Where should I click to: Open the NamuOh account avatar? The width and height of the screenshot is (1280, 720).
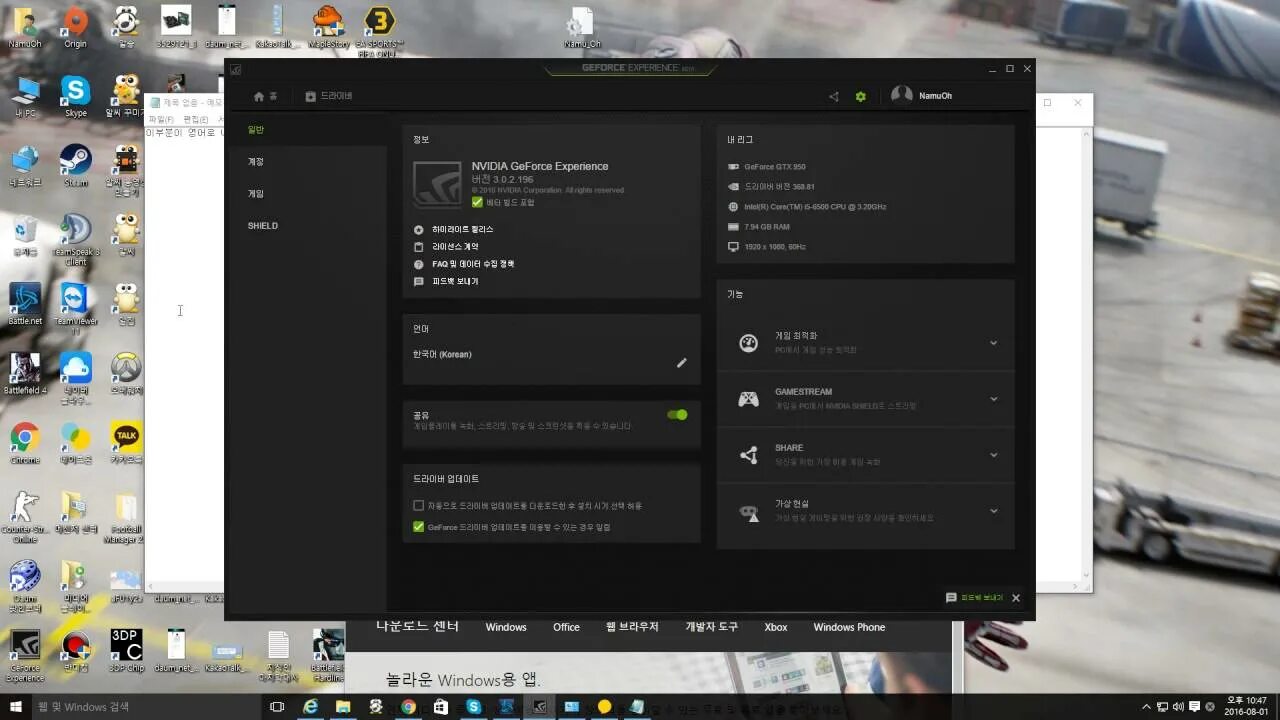click(901, 94)
